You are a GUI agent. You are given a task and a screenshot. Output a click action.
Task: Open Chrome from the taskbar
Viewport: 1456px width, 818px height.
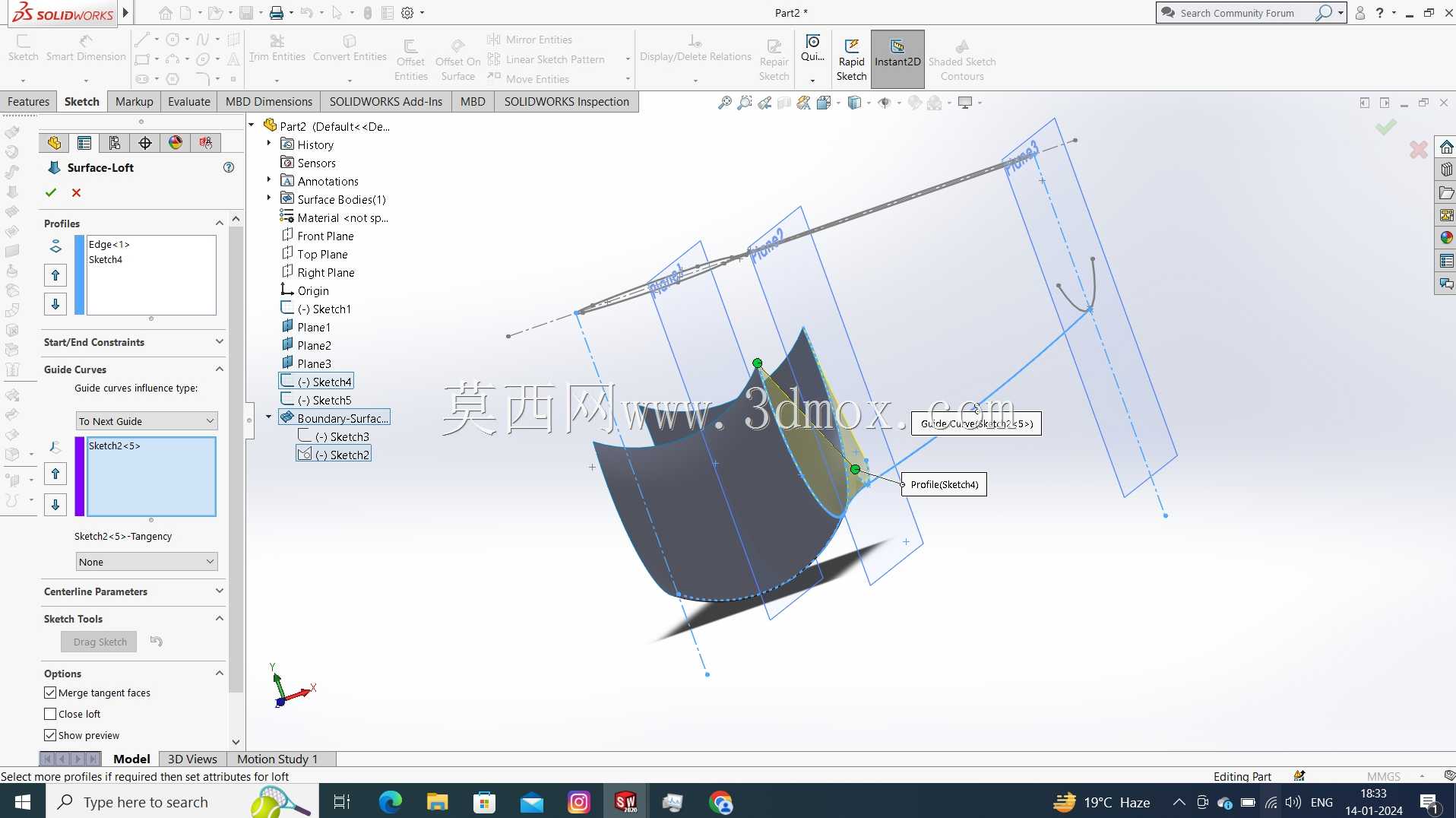click(720, 802)
